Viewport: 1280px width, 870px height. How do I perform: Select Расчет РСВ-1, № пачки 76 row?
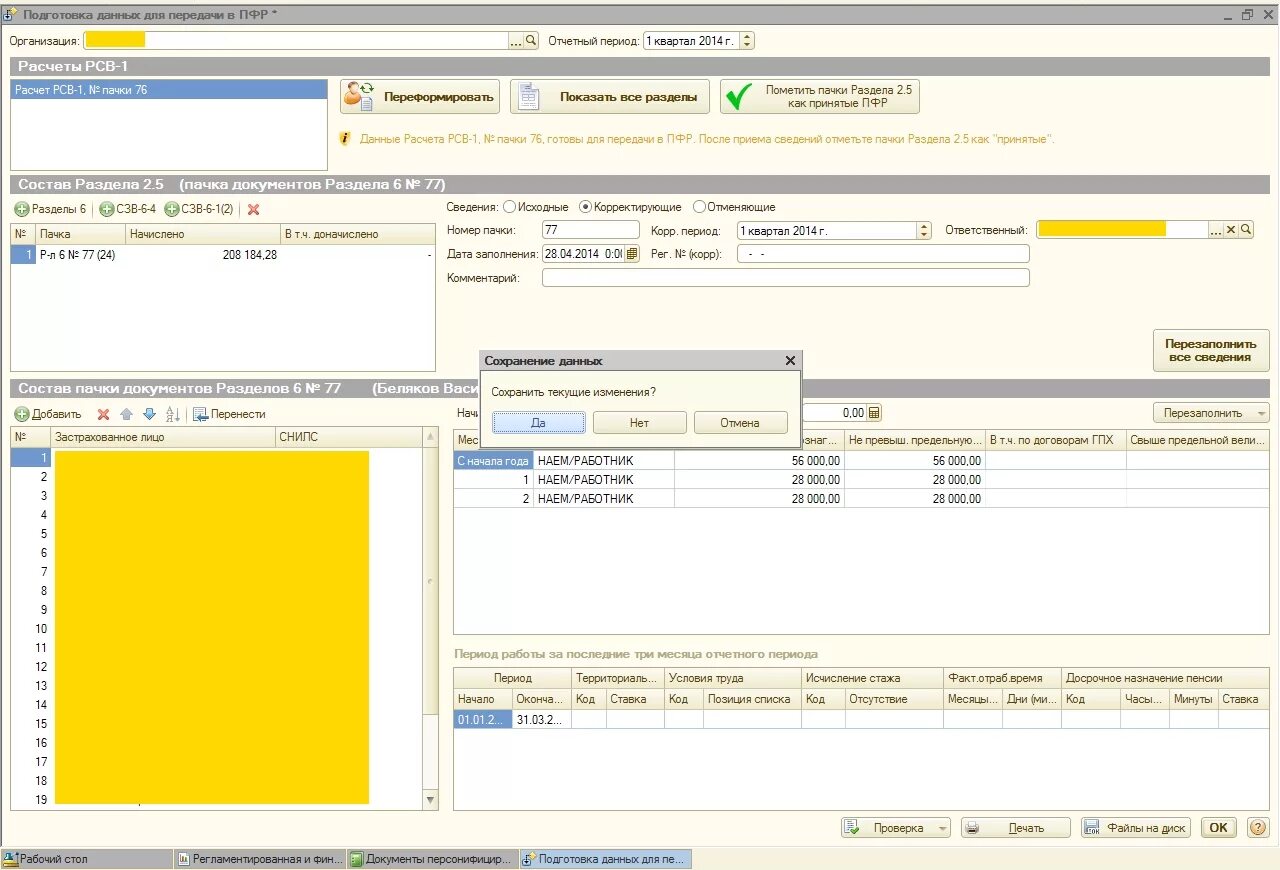coord(169,90)
